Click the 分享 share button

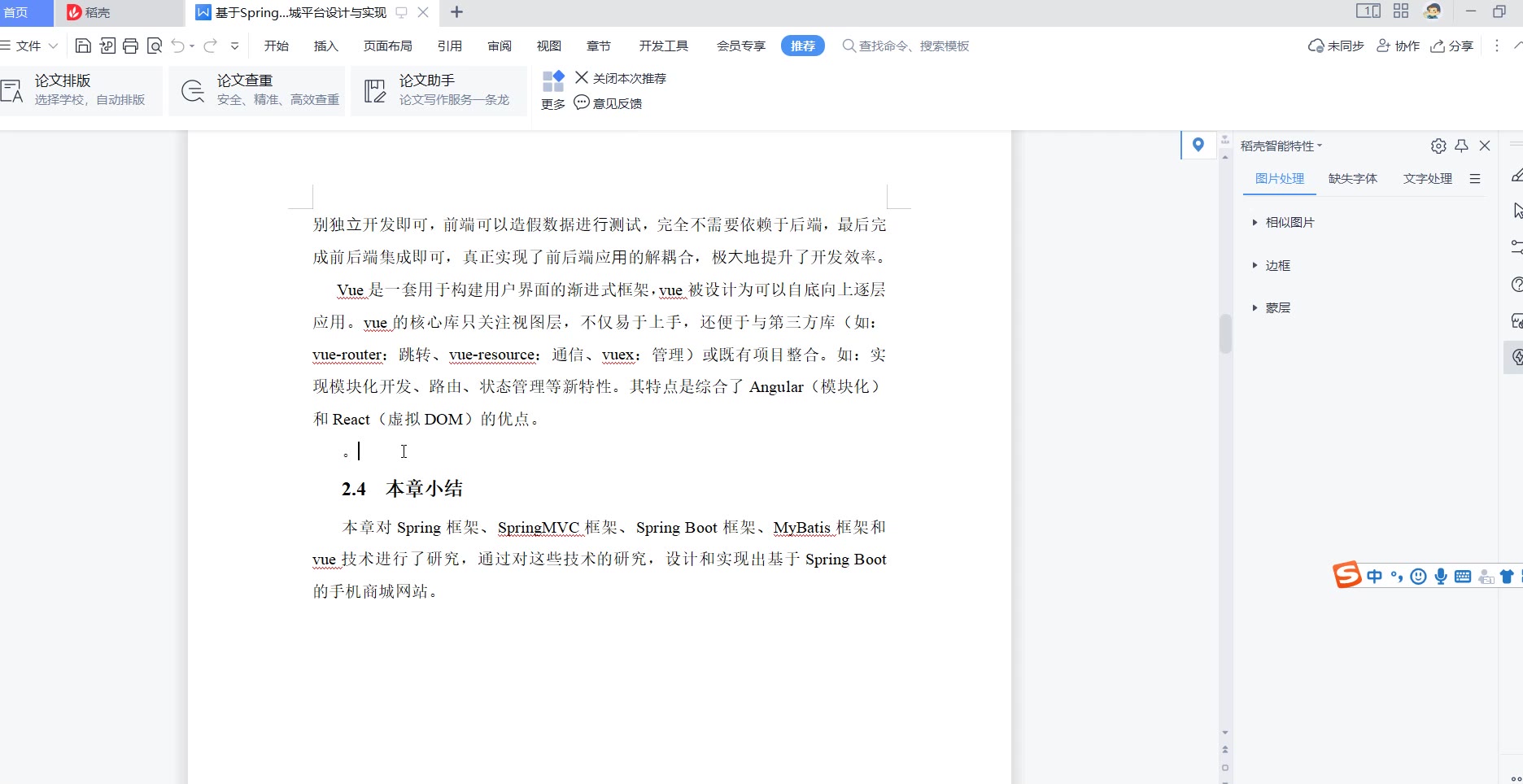[x=1452, y=46]
